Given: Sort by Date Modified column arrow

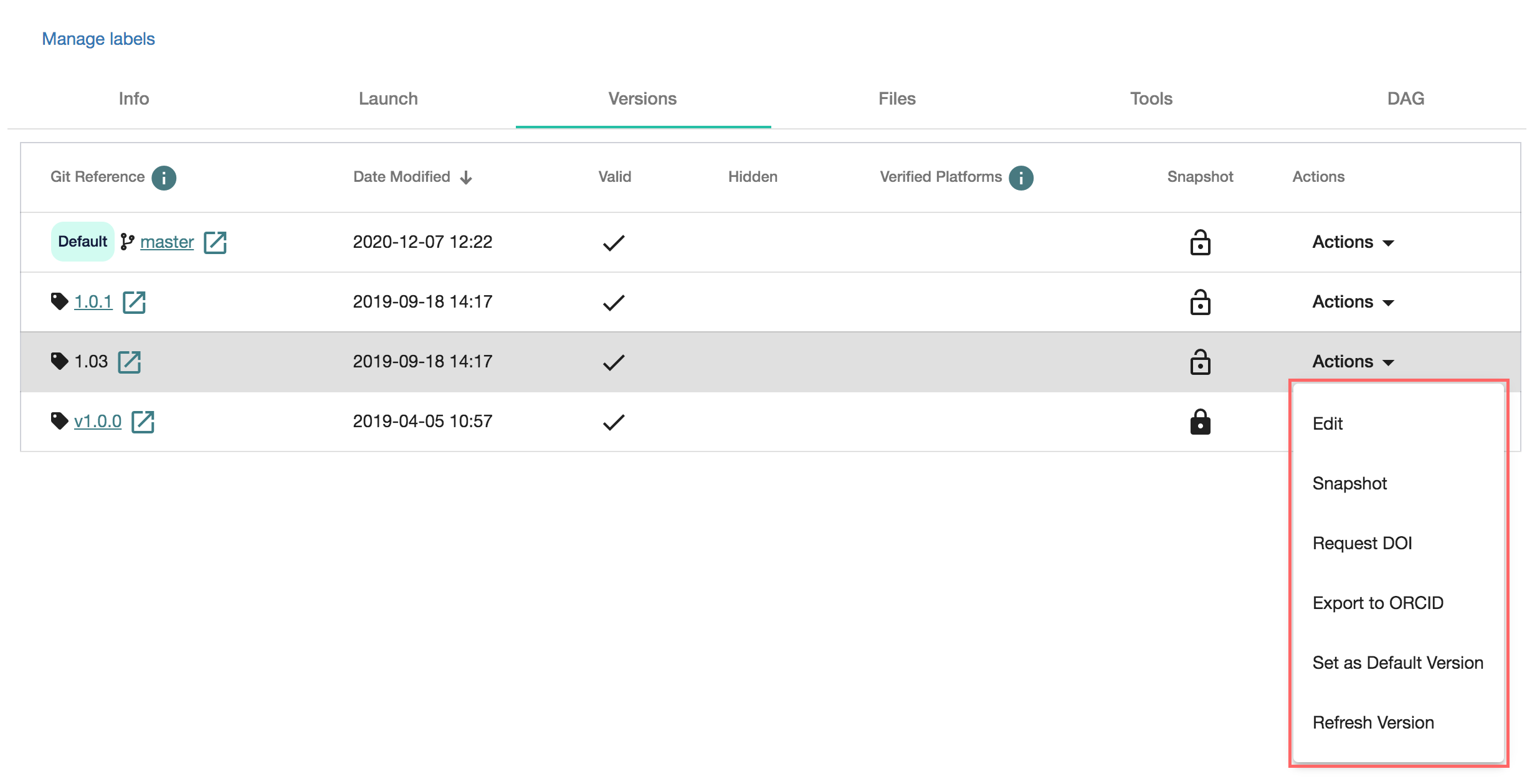Looking at the screenshot, I should [466, 177].
